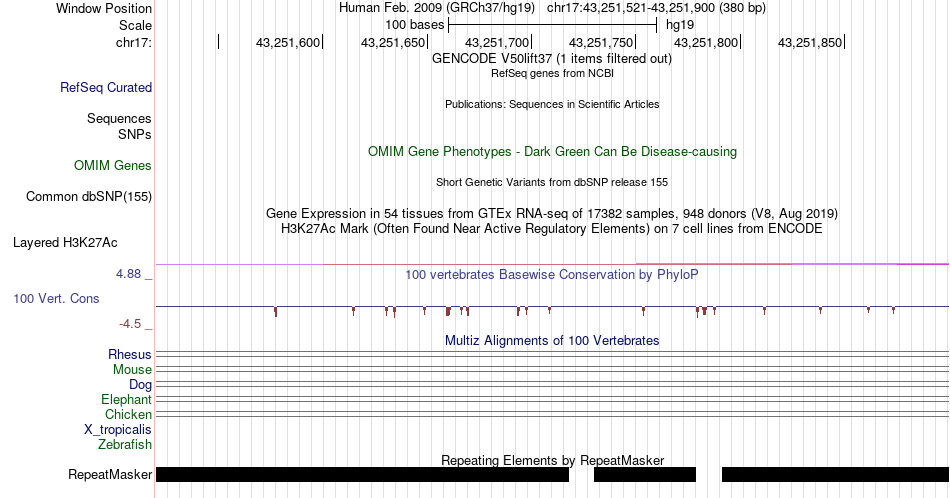The image size is (950, 498).
Task: Click Short Genetic Variants from dbSNP title
Action: click(x=552, y=182)
